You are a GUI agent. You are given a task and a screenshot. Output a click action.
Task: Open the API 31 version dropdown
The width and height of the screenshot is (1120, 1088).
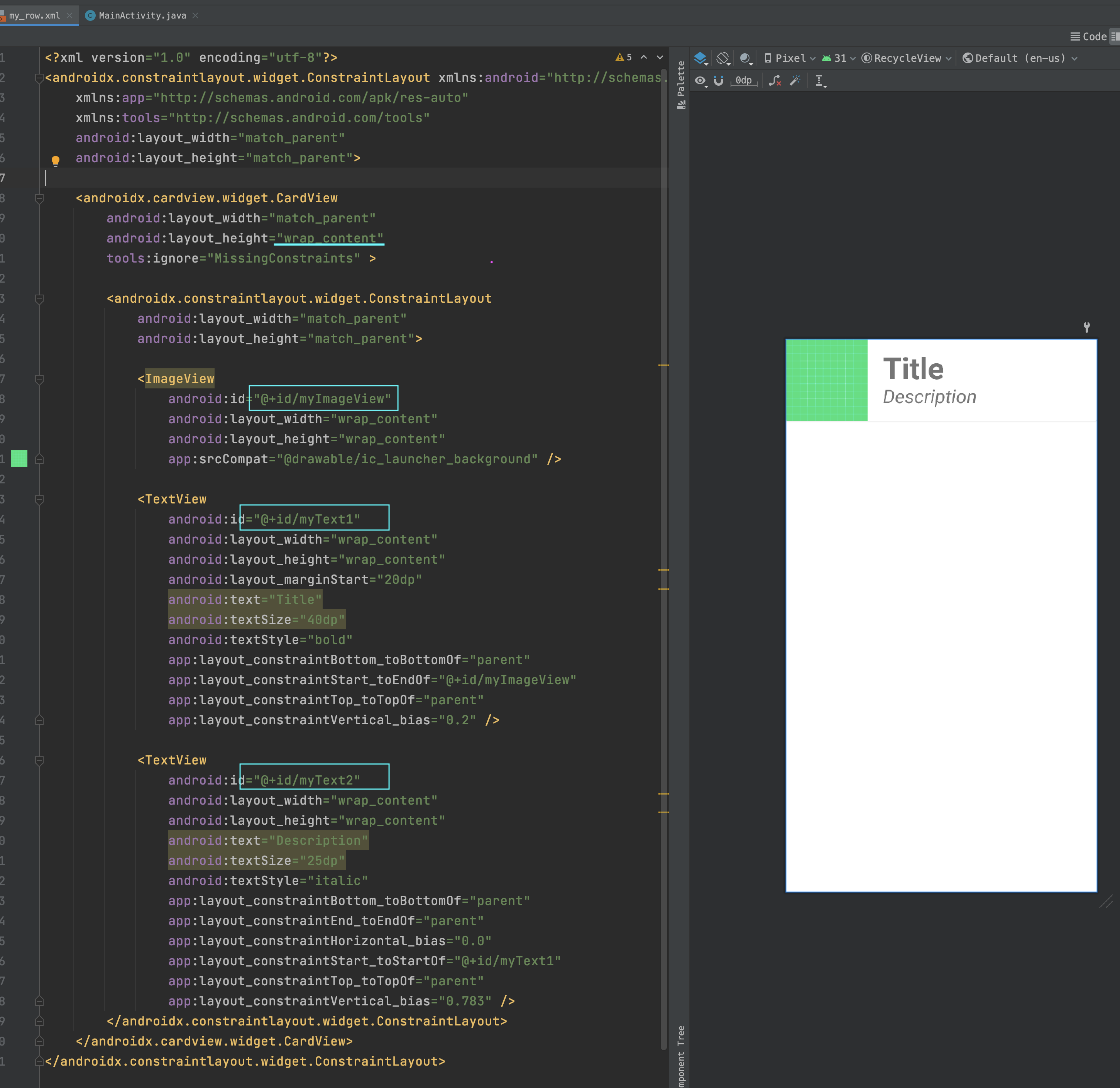click(838, 58)
